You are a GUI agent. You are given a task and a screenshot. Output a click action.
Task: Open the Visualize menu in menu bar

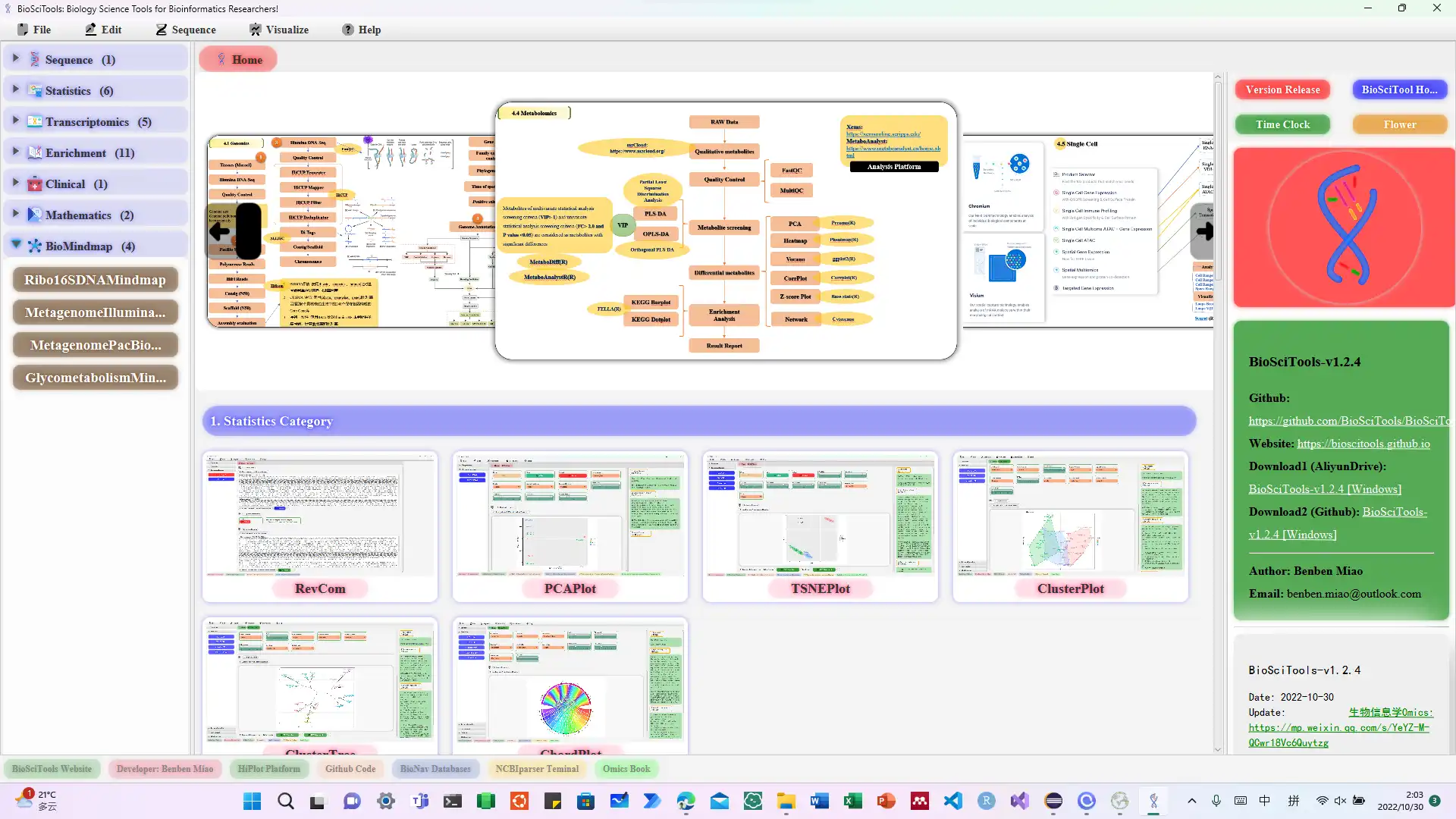(x=280, y=29)
